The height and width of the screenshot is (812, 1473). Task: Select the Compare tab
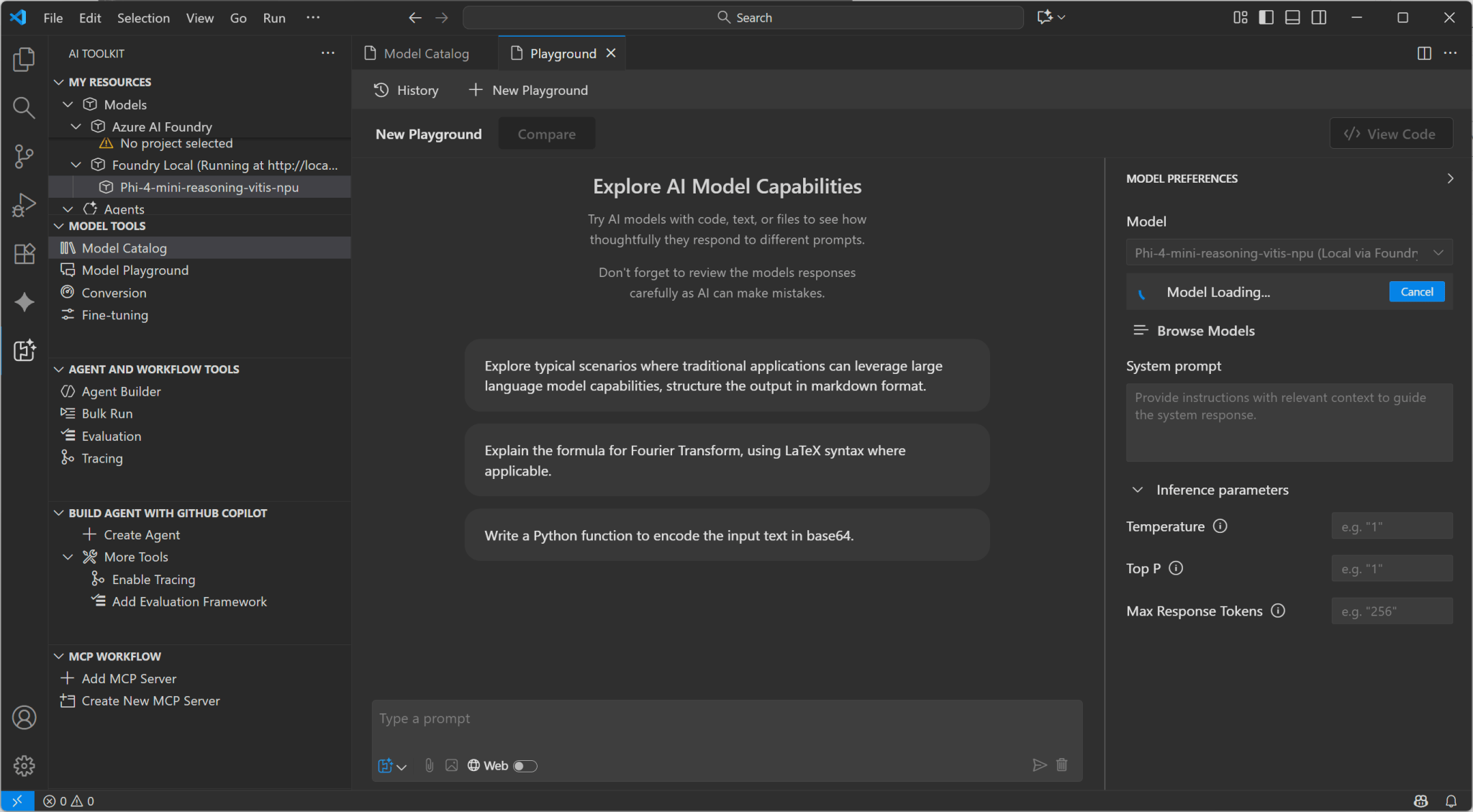[x=547, y=134]
